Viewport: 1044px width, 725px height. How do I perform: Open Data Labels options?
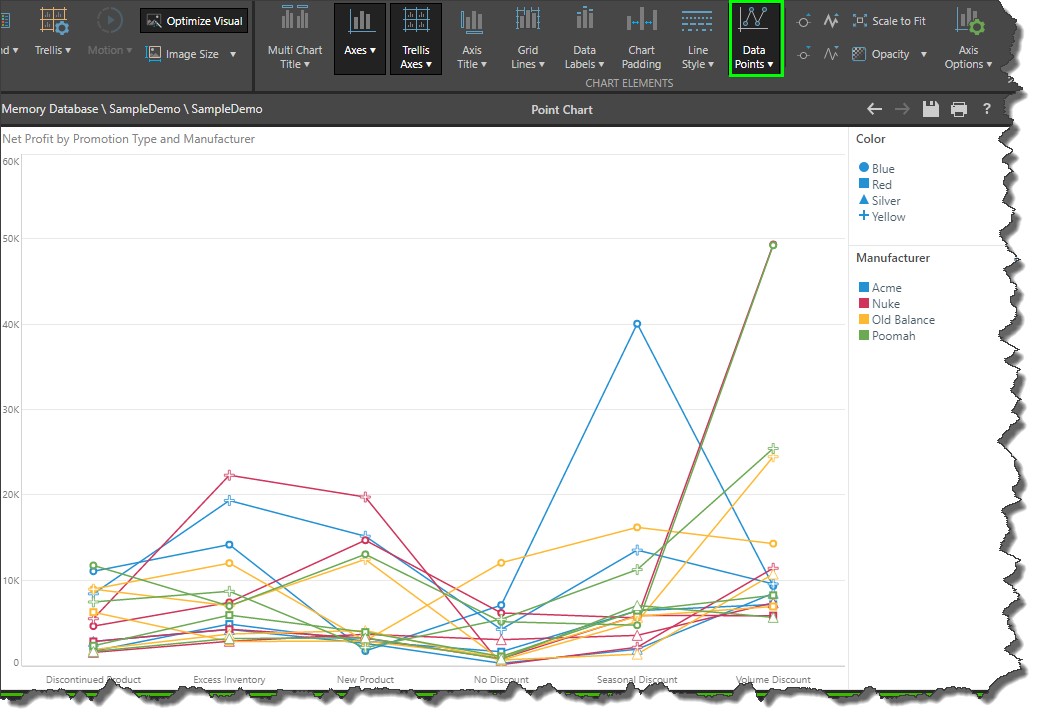(x=584, y=39)
